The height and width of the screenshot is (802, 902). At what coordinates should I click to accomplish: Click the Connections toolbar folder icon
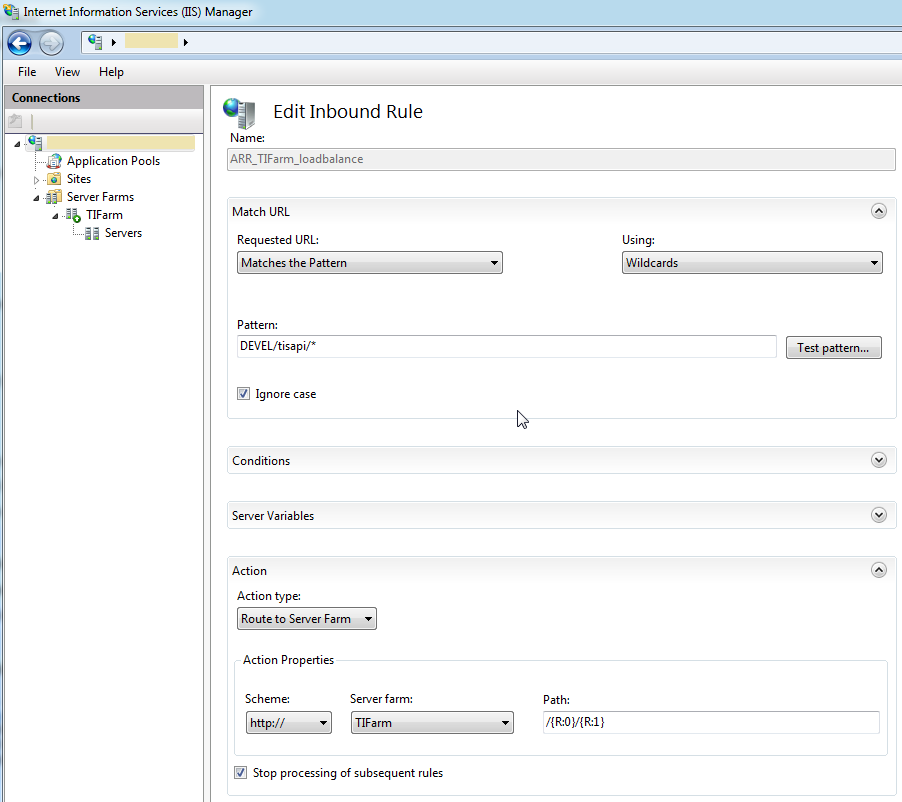[x=15, y=121]
